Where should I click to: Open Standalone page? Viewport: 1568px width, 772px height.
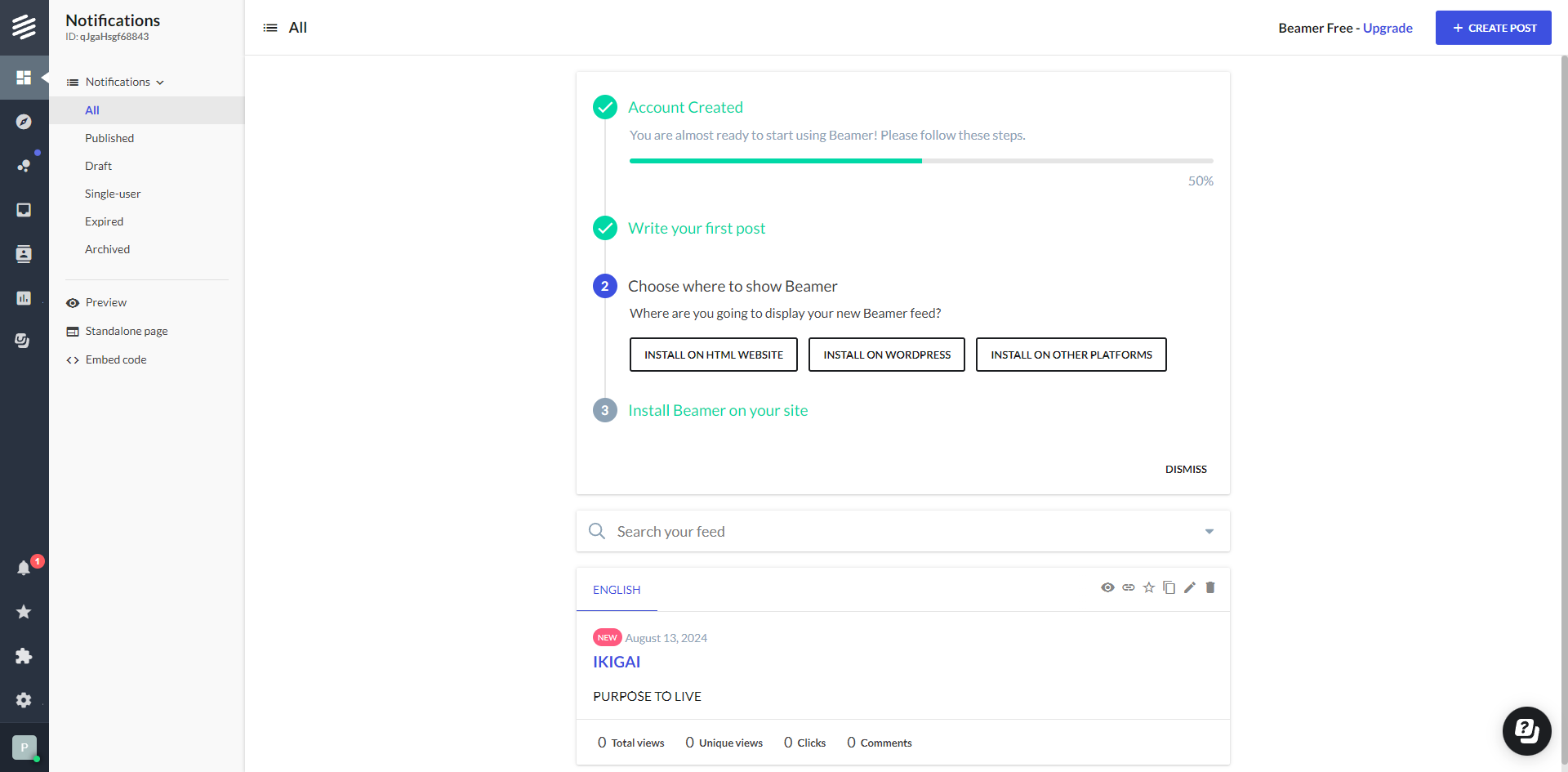[117, 331]
